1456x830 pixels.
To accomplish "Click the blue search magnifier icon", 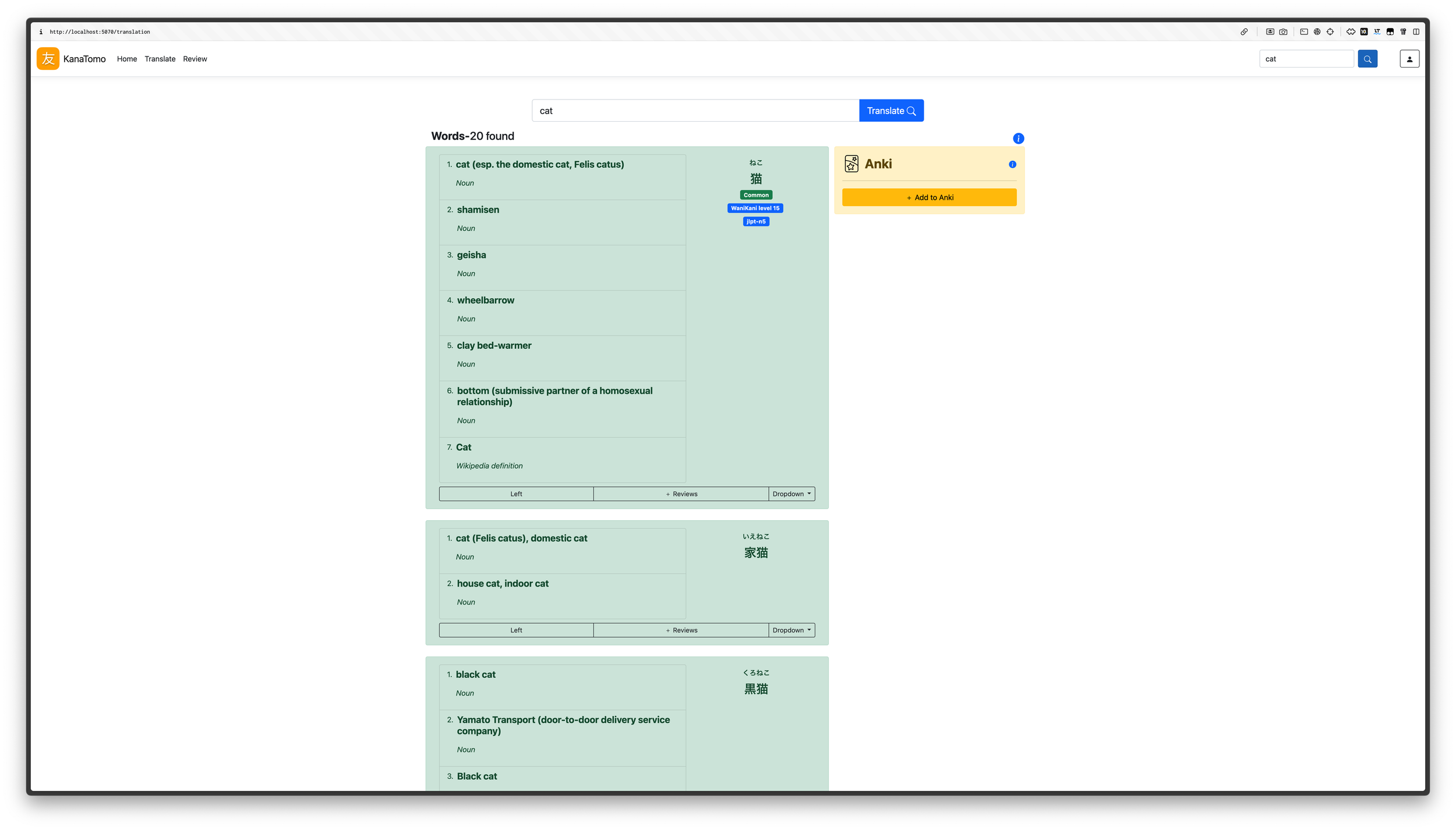I will (x=1367, y=58).
